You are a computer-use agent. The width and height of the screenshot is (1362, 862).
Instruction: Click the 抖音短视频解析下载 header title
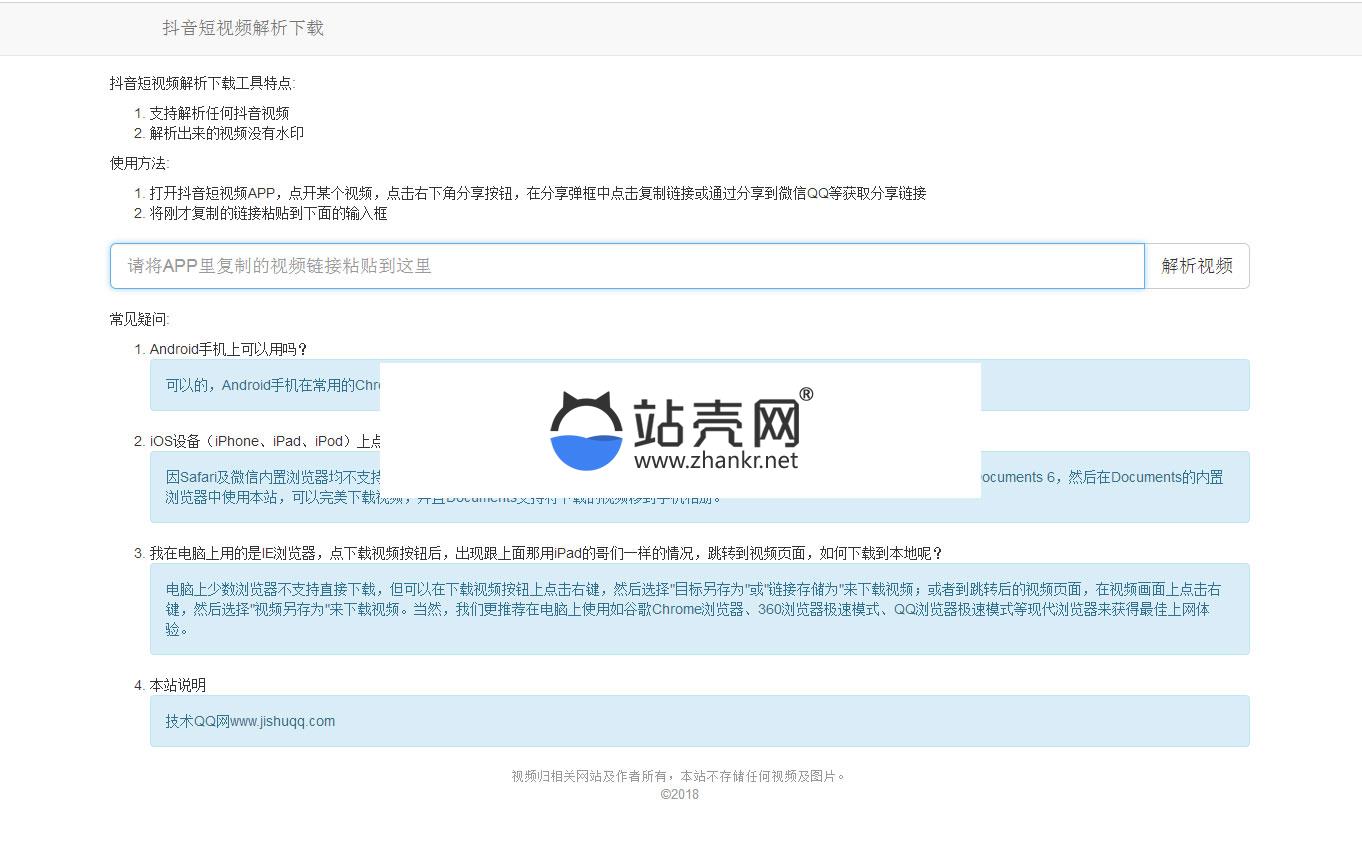tap(243, 28)
